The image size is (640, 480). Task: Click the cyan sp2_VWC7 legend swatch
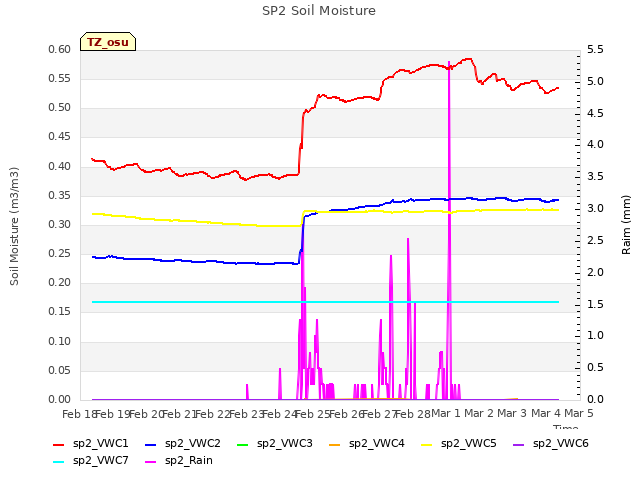click(59, 462)
